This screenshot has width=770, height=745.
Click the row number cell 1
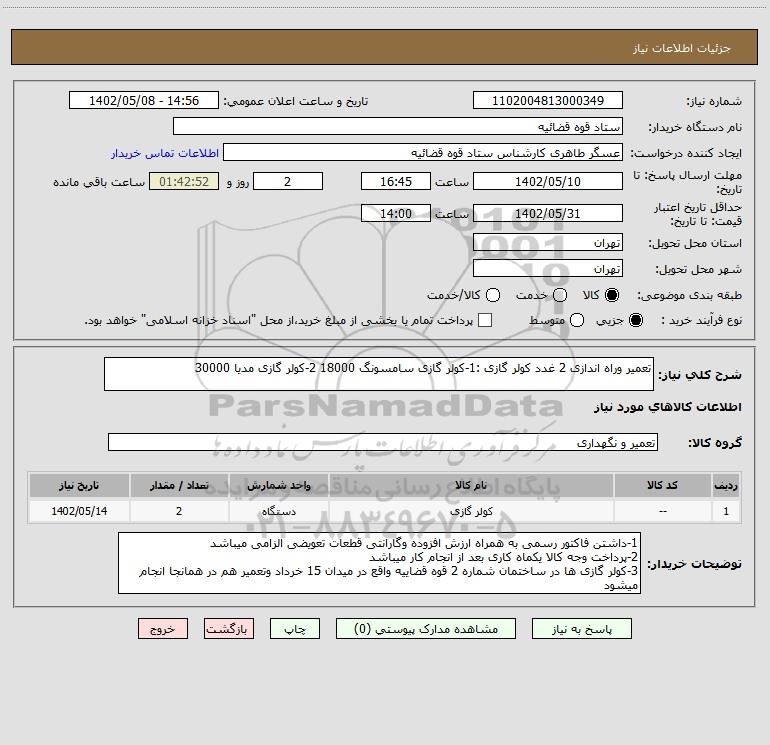click(x=726, y=511)
